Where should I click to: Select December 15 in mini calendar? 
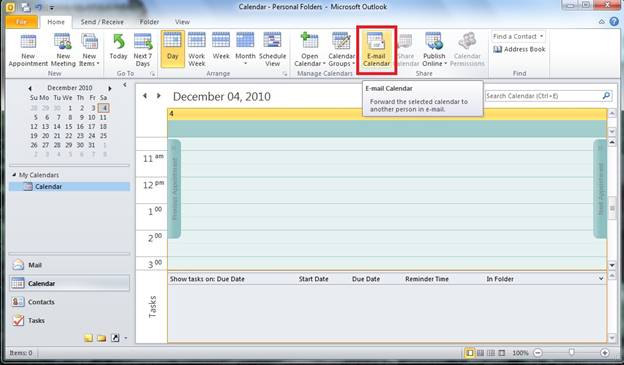68,127
